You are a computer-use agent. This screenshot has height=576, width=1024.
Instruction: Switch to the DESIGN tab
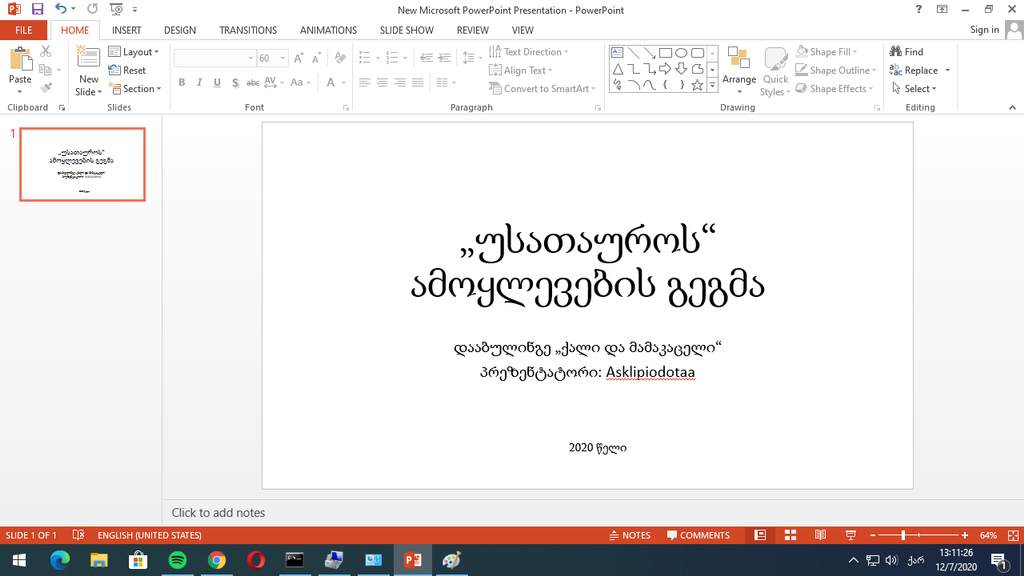[x=180, y=30]
